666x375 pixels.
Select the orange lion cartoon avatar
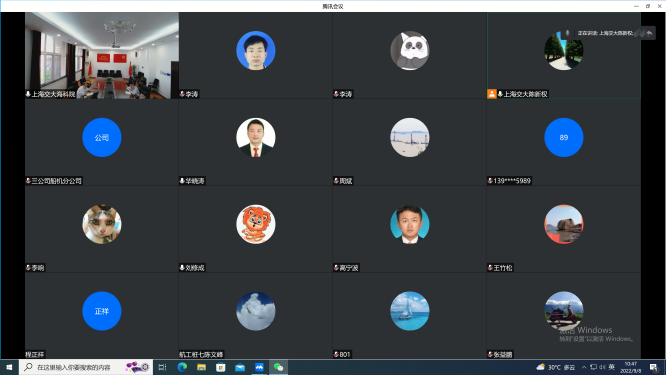256,224
